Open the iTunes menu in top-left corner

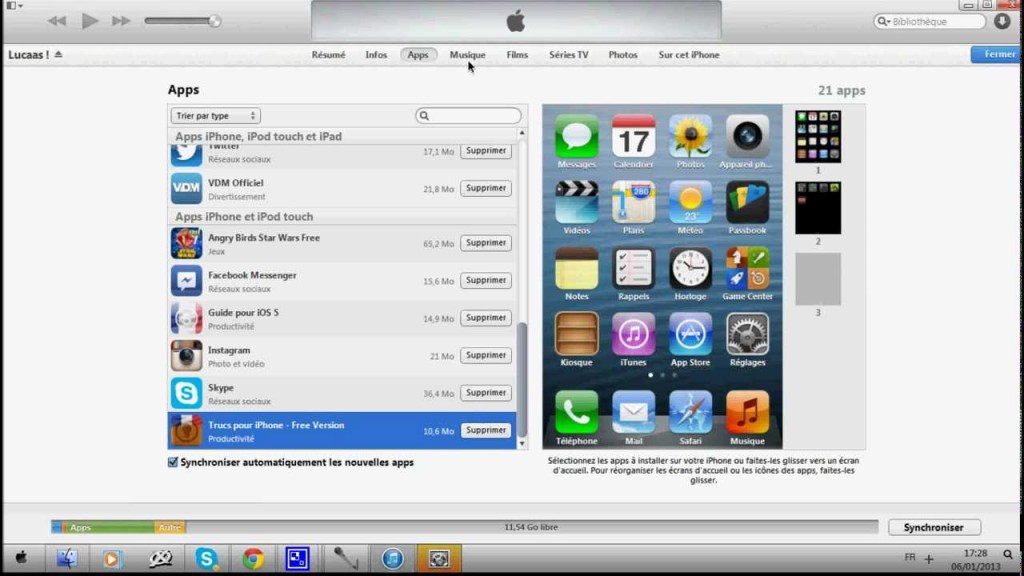[x=12, y=6]
